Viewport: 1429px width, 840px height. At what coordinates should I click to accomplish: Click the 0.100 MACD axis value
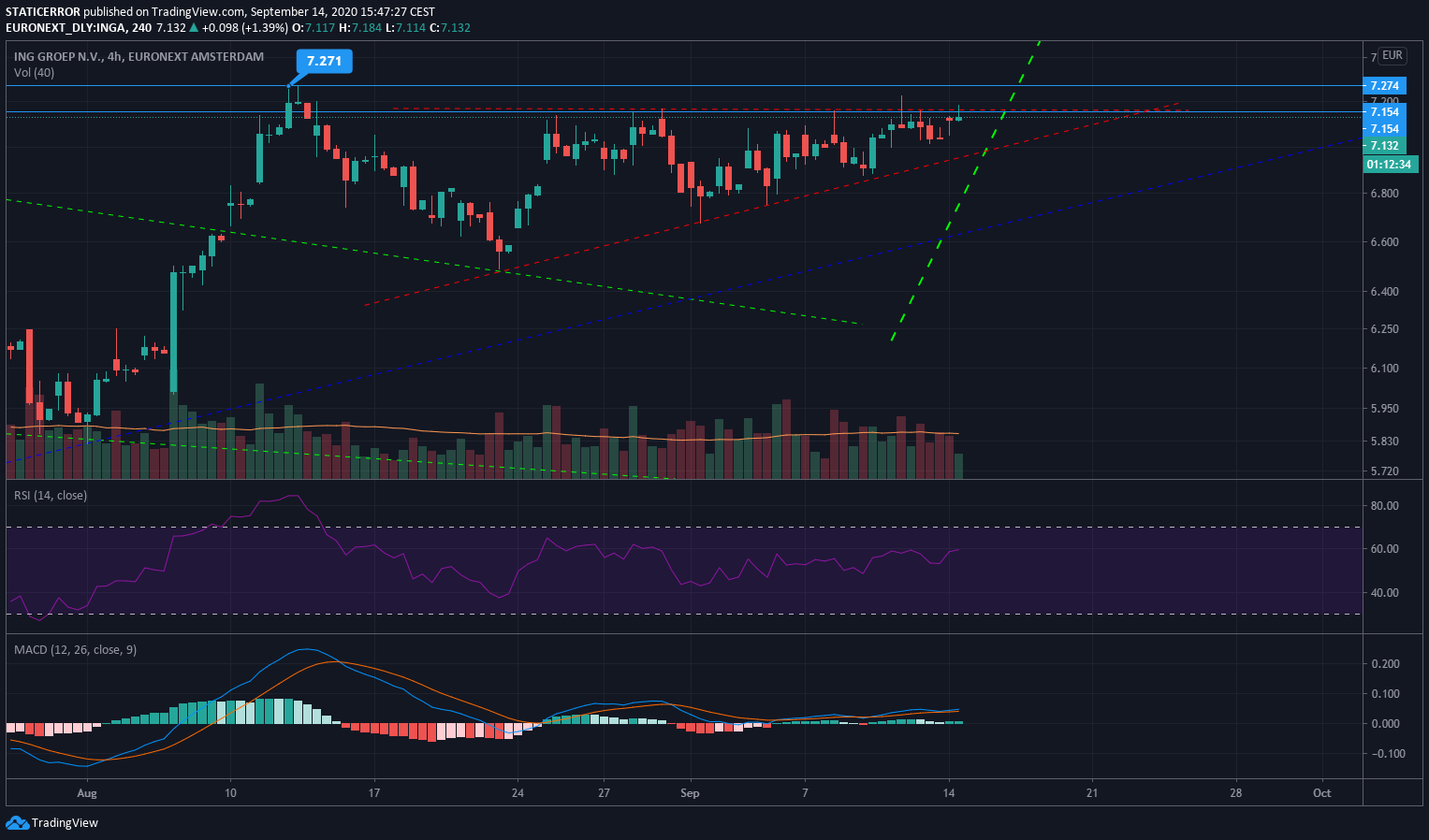[x=1384, y=694]
